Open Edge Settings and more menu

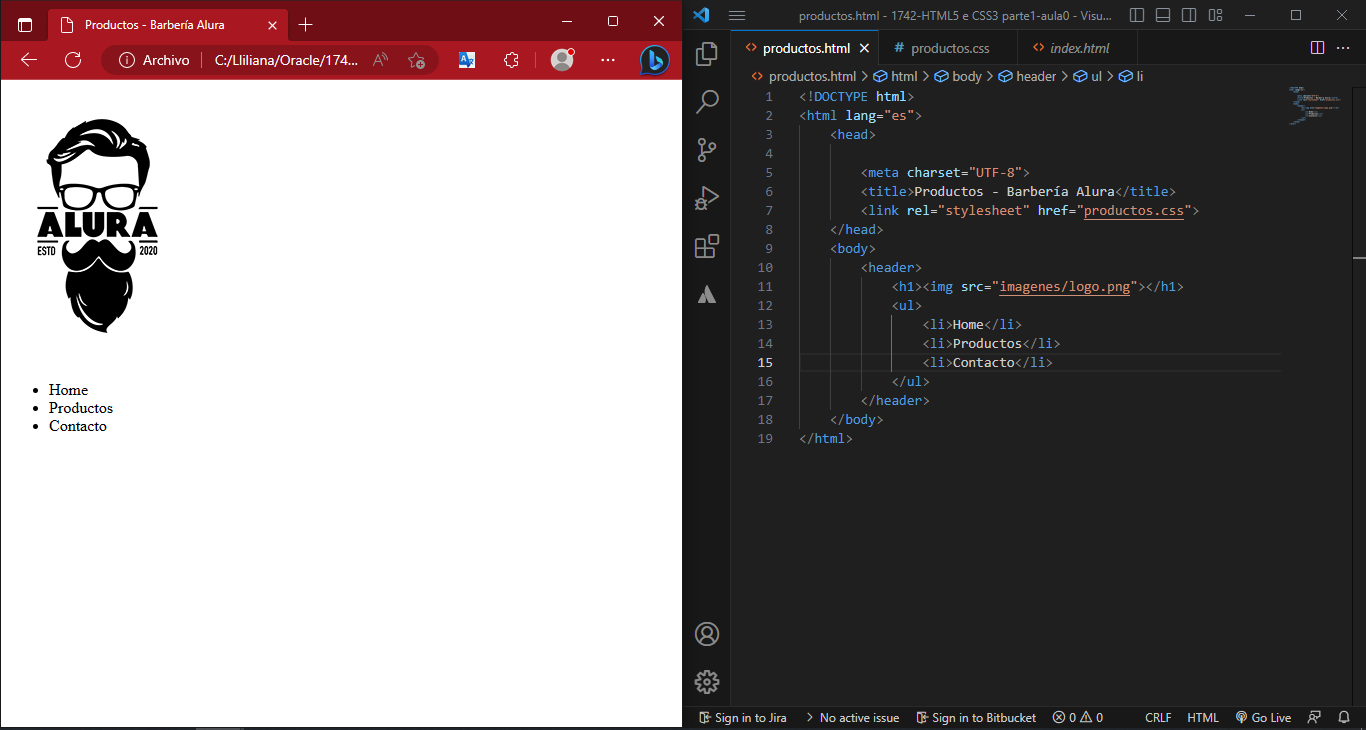(608, 60)
